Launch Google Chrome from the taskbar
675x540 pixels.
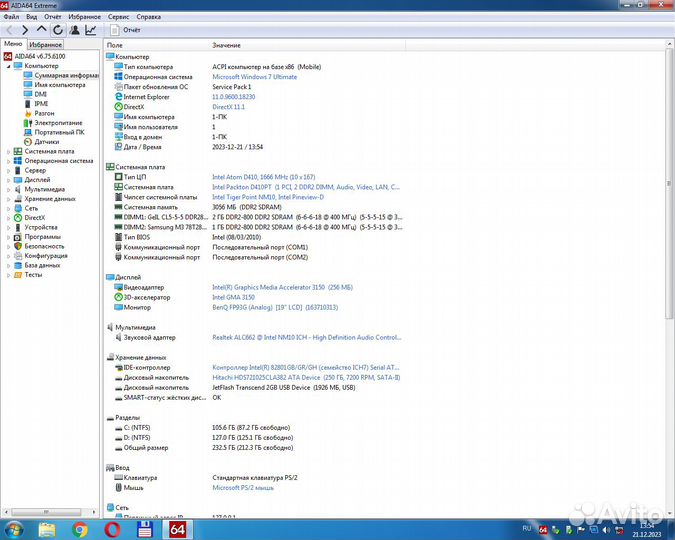click(x=80, y=529)
